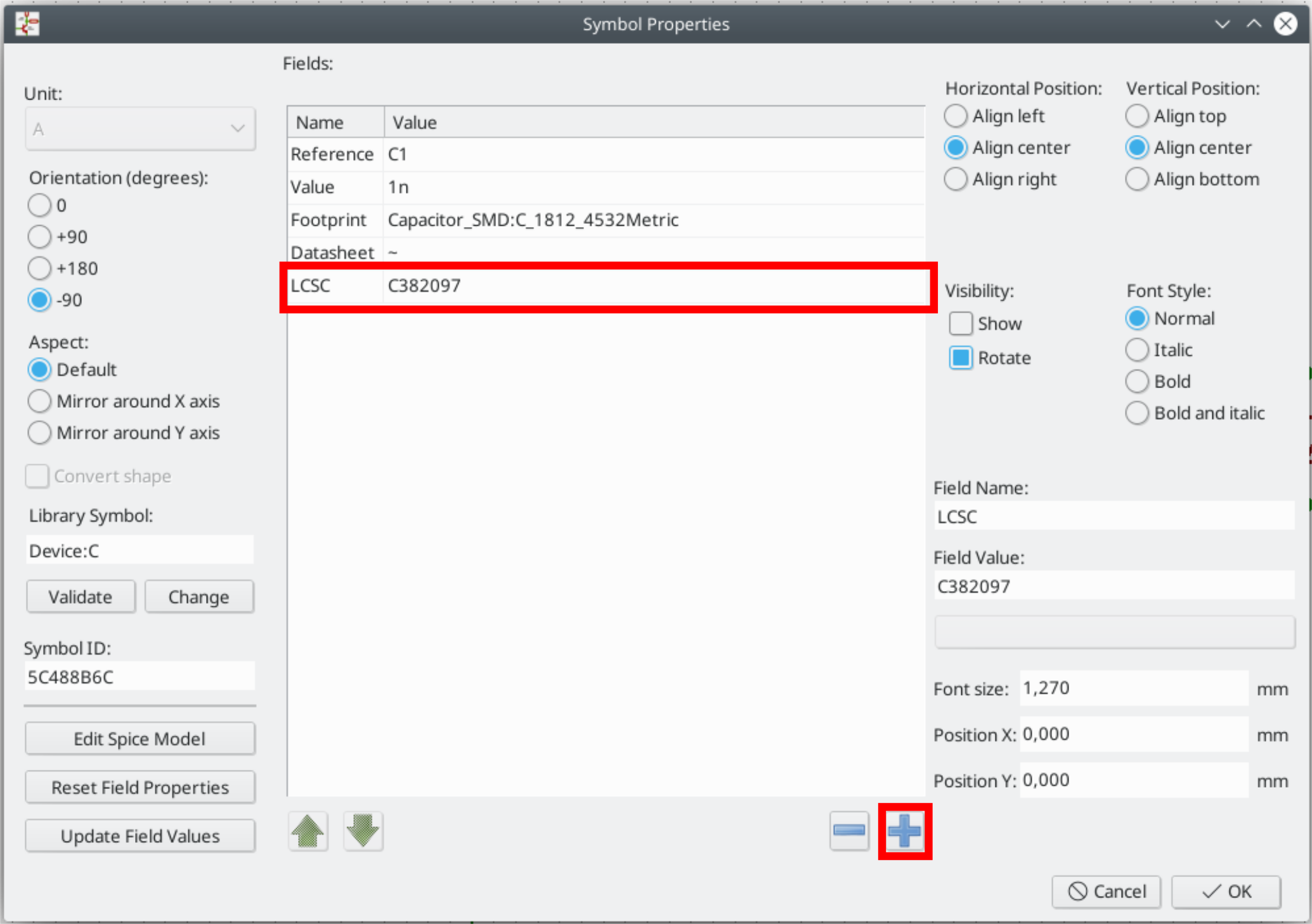Screen dimensions: 1312x924
Task: Move field up with green arrow
Action: [308, 831]
